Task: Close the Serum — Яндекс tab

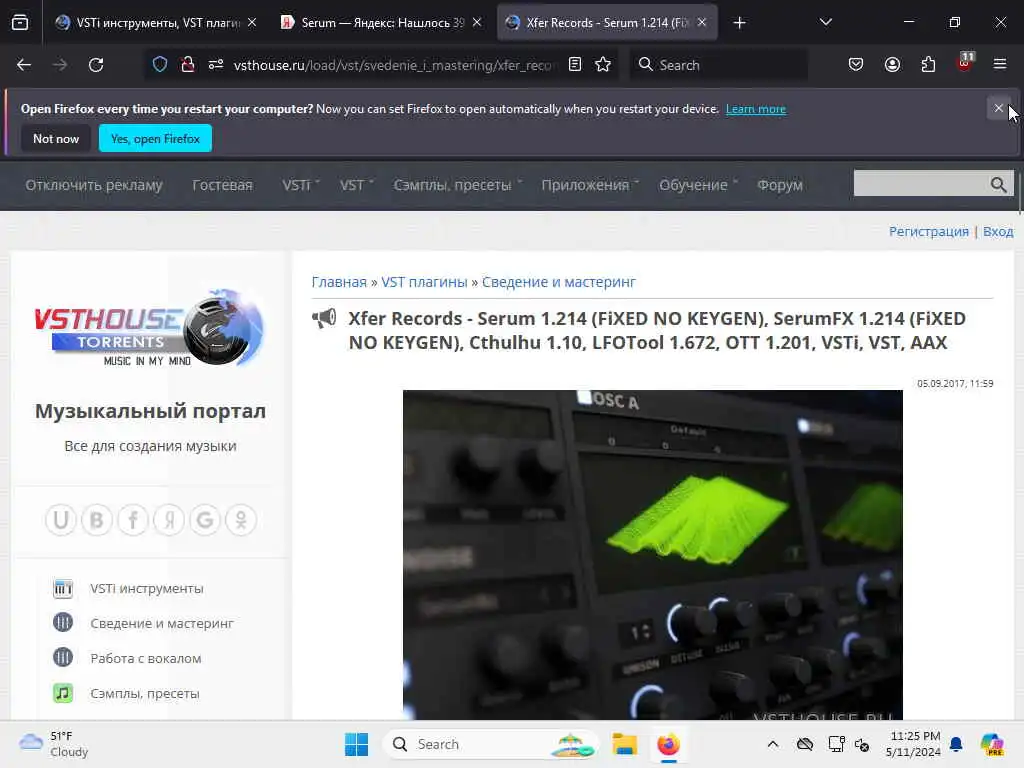Action: click(x=477, y=23)
